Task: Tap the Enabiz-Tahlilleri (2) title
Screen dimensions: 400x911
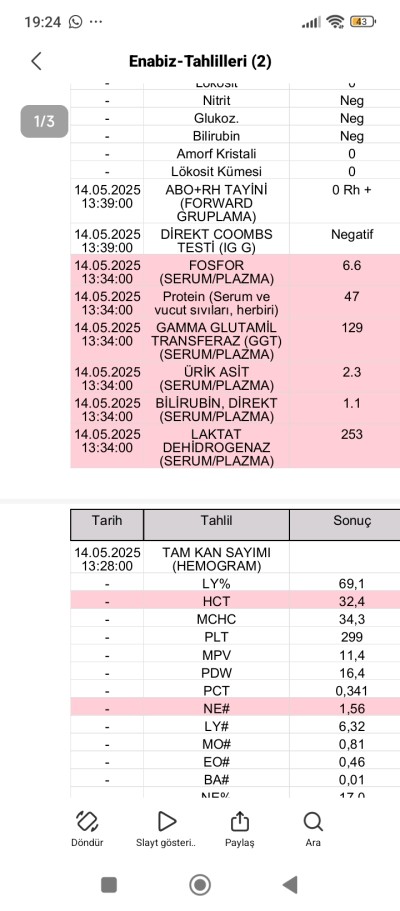Action: click(200, 61)
